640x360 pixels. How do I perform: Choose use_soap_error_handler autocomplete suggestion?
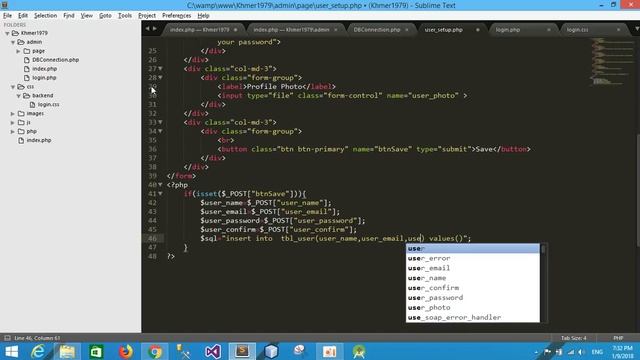(x=473, y=317)
